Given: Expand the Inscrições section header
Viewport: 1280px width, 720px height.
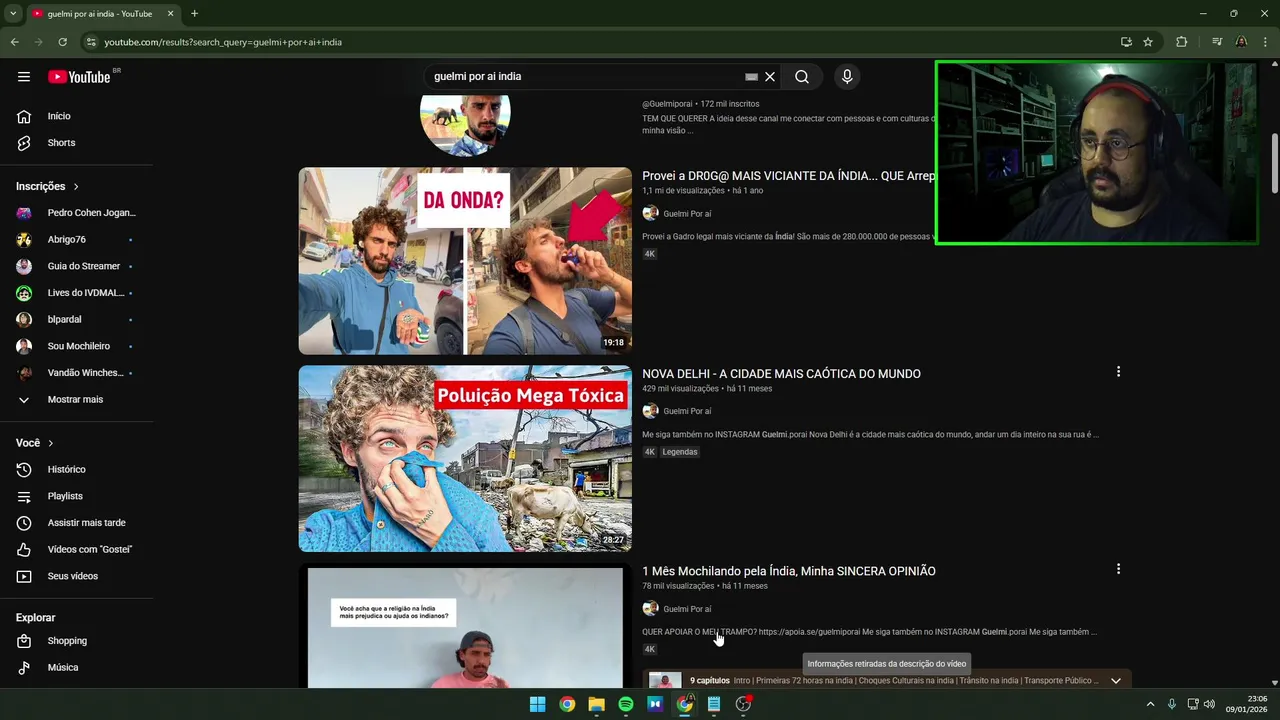Looking at the screenshot, I should pyautogui.click(x=47, y=186).
